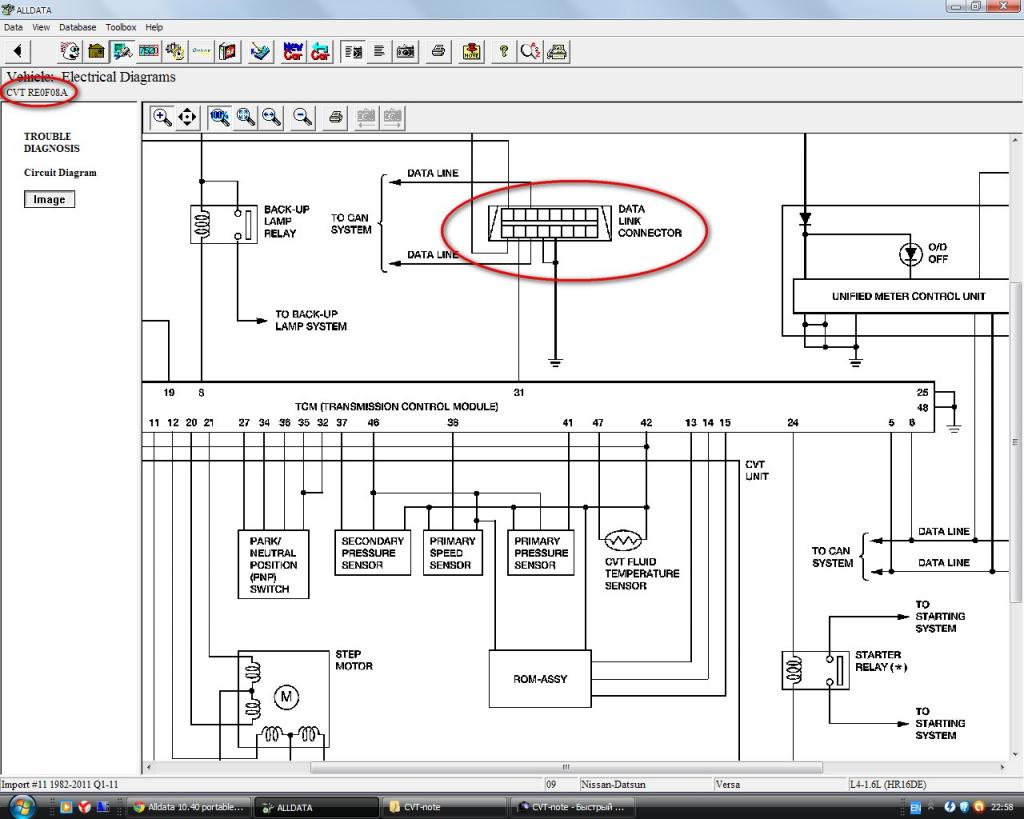Select Circuit Diagram in left panel
This screenshot has width=1024, height=819.
(x=60, y=172)
